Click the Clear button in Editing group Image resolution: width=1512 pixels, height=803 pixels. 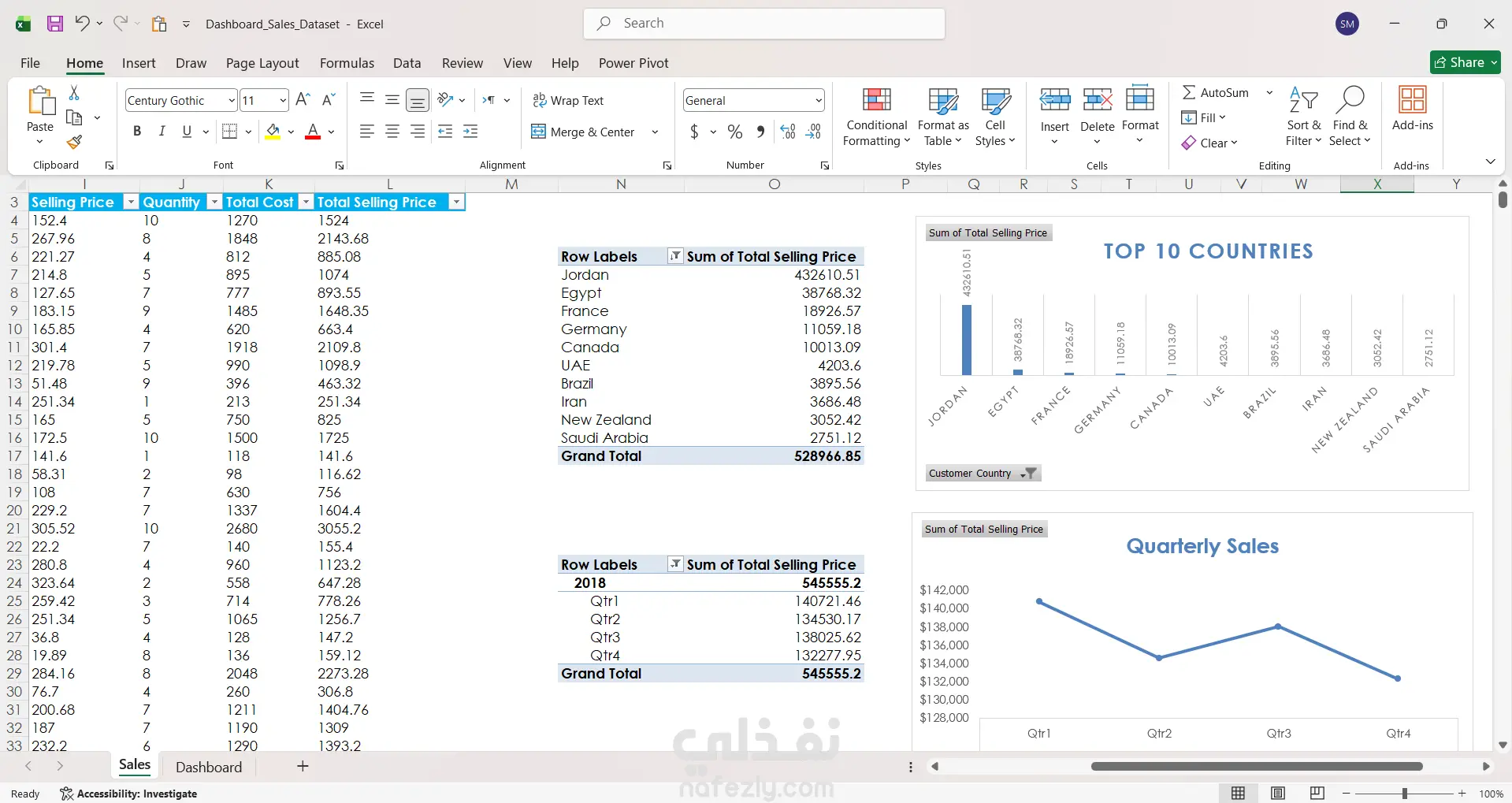coord(1209,143)
